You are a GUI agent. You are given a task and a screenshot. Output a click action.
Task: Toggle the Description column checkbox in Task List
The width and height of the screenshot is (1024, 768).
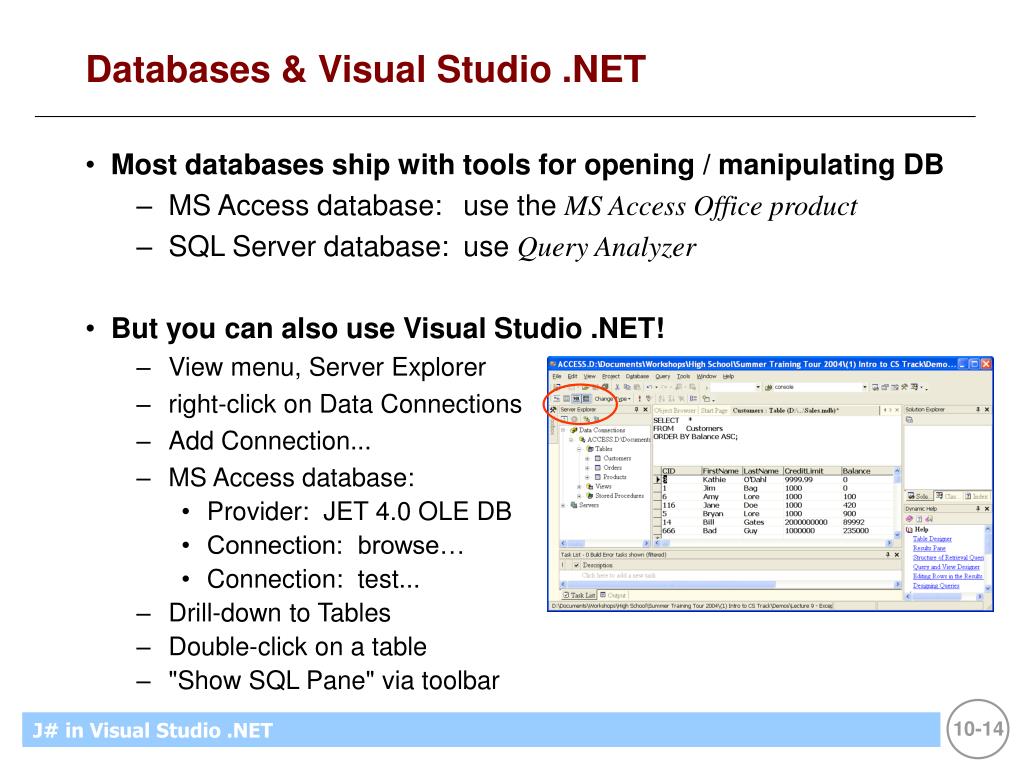(577, 566)
